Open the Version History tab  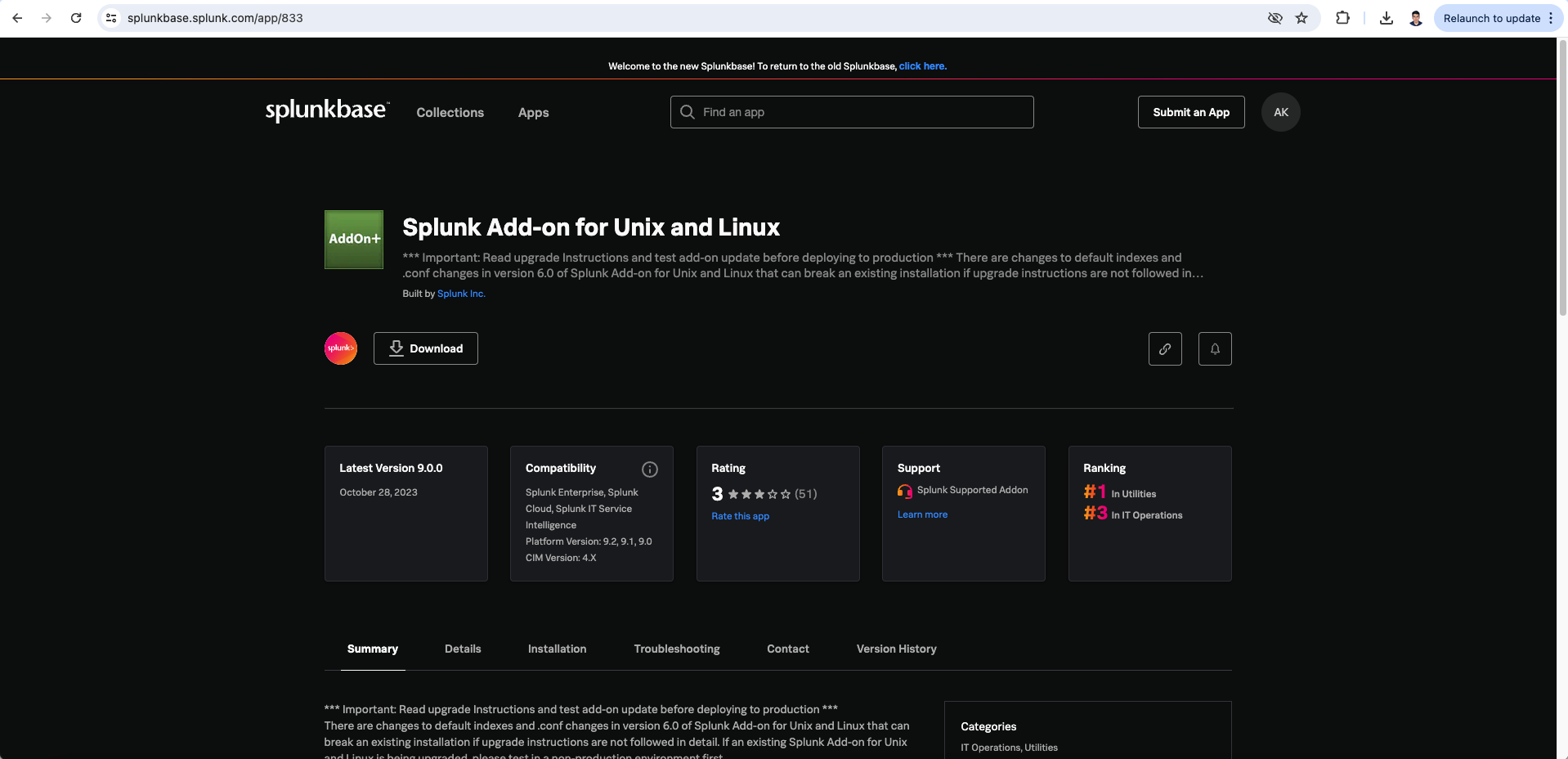(896, 649)
